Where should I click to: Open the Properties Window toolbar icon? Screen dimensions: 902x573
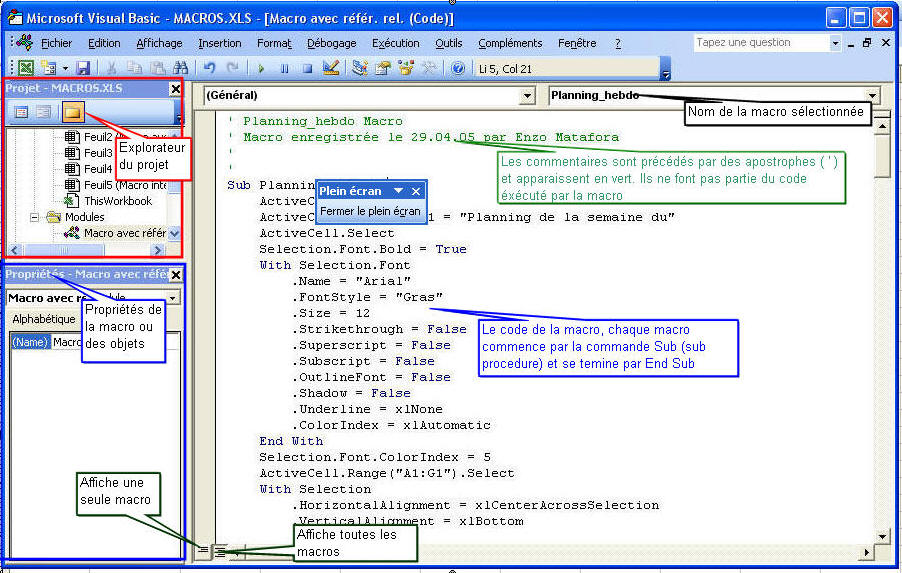coord(383,68)
